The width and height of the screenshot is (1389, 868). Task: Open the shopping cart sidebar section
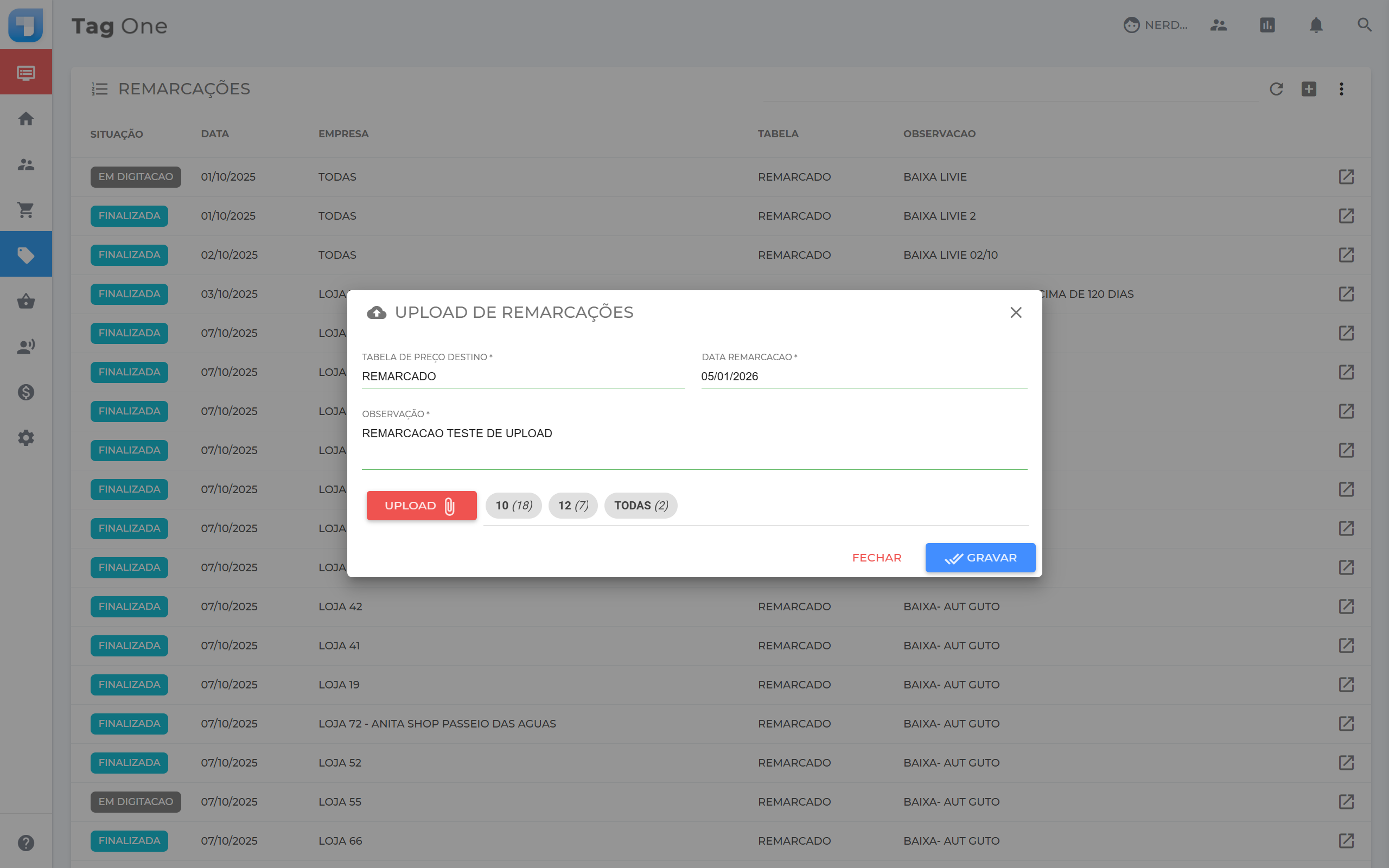26,209
